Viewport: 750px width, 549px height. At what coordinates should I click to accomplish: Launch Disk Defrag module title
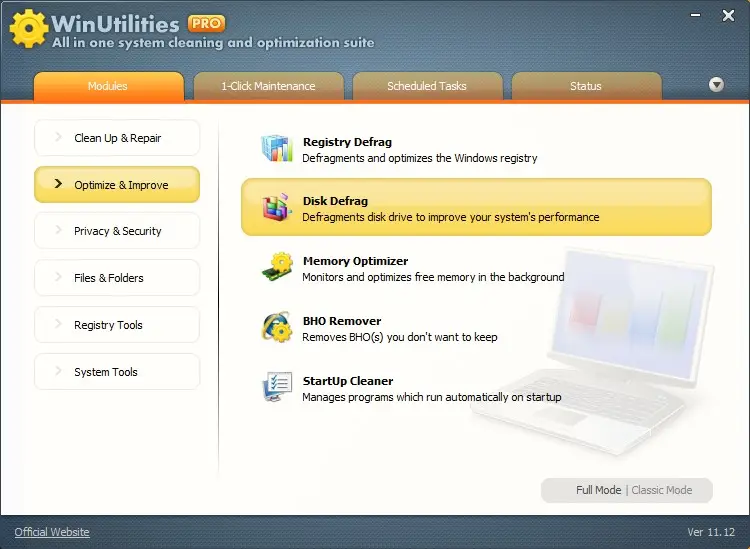click(x=335, y=201)
